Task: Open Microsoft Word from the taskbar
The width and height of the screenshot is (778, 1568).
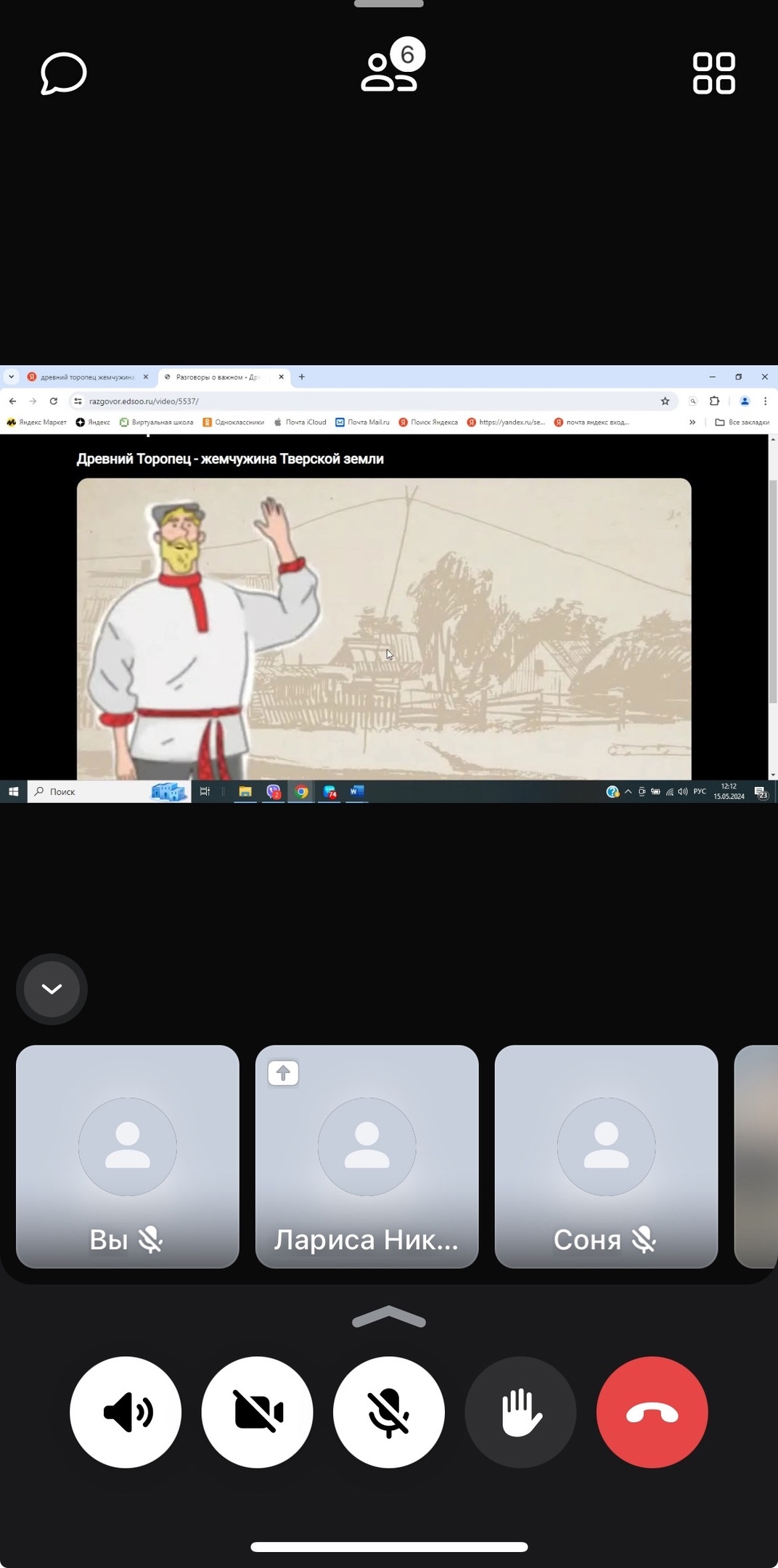Action: (356, 791)
